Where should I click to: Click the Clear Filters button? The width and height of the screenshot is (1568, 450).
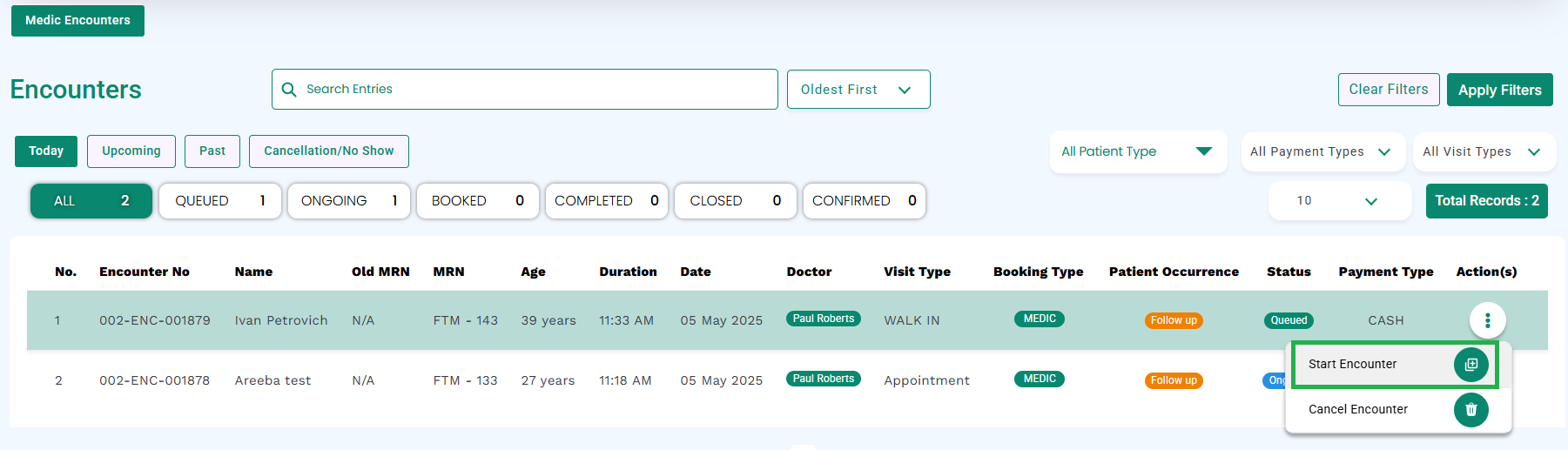point(1389,90)
